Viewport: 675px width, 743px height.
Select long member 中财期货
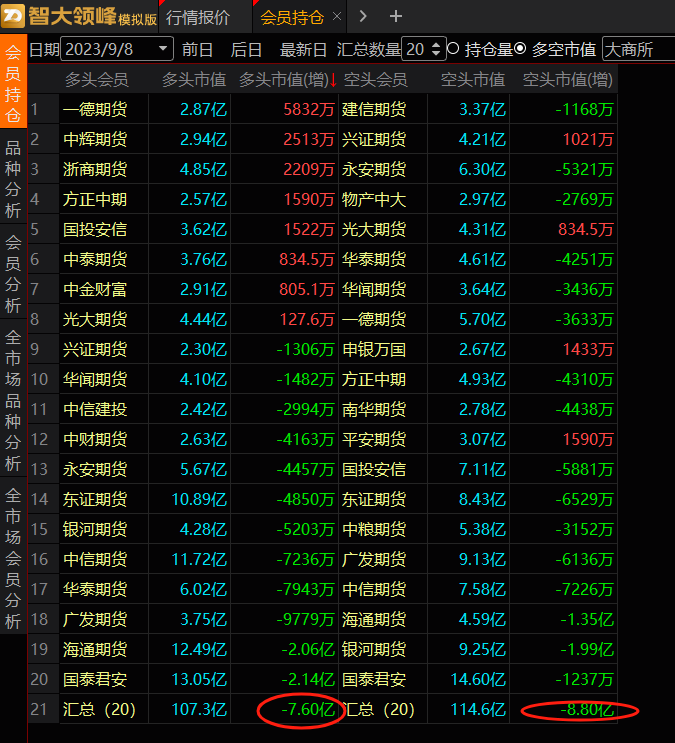(95, 439)
